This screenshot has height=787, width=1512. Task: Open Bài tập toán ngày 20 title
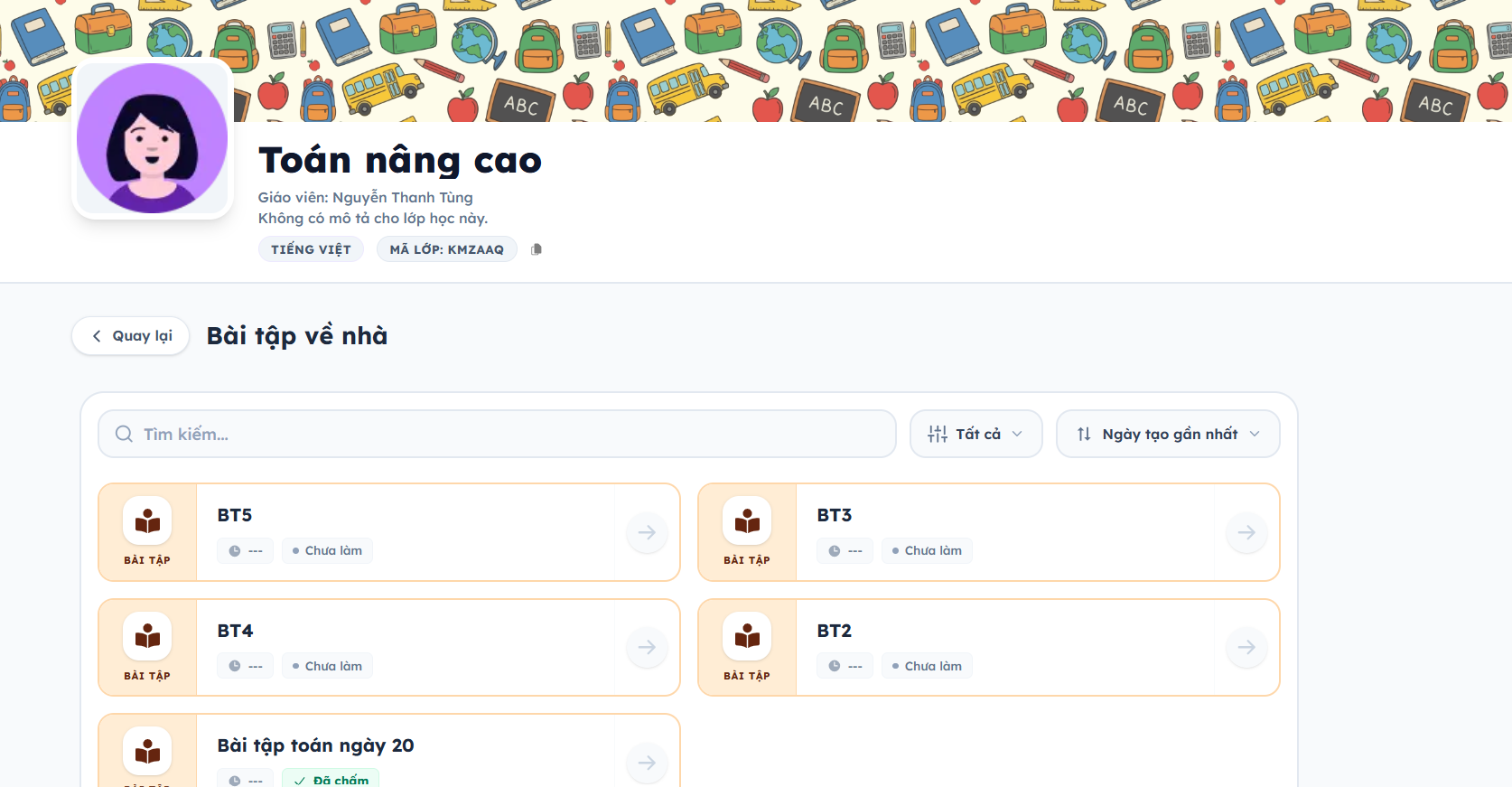tap(315, 745)
